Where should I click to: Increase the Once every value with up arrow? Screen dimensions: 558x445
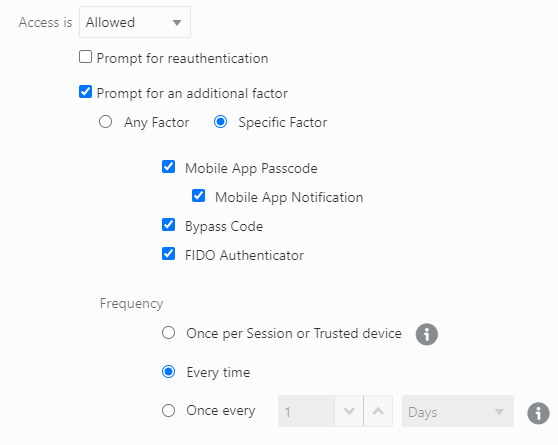click(378, 411)
